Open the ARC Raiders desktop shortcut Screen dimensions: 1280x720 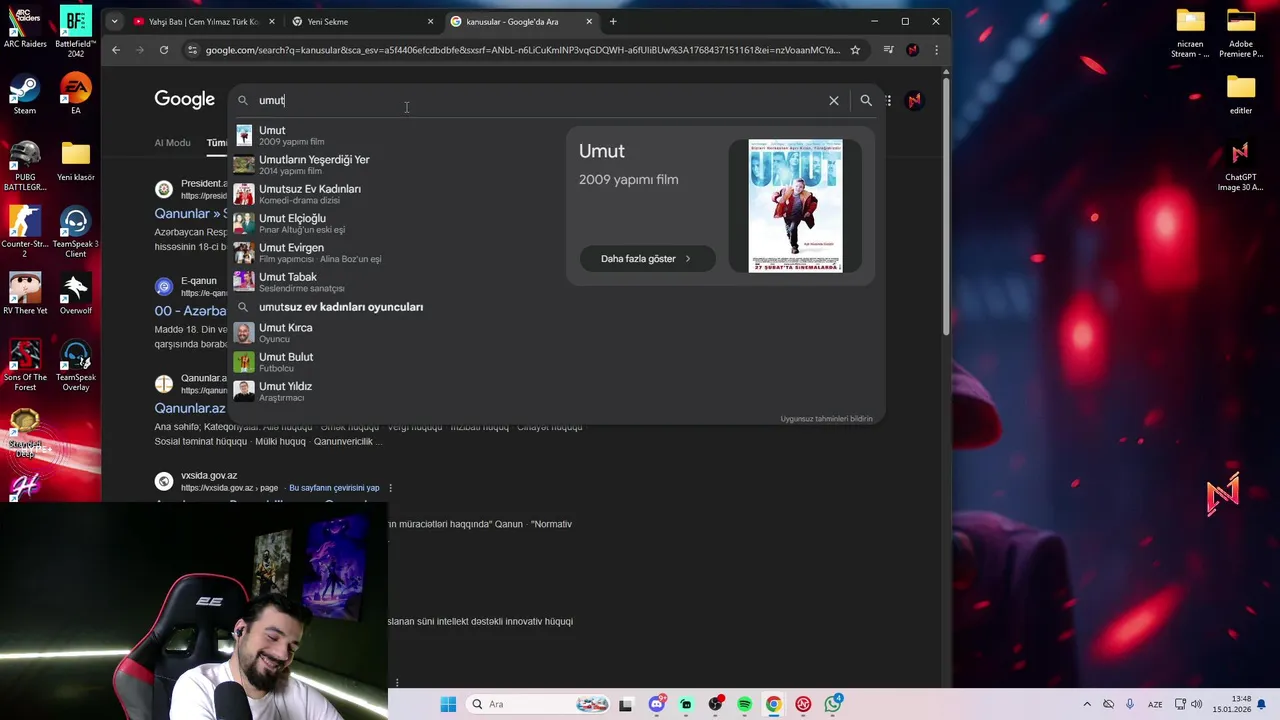click(25, 27)
